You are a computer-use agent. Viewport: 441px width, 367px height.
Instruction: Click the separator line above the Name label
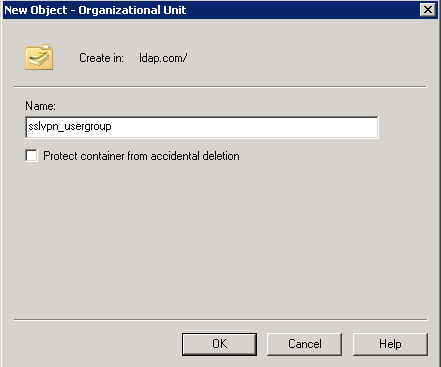[x=220, y=87]
